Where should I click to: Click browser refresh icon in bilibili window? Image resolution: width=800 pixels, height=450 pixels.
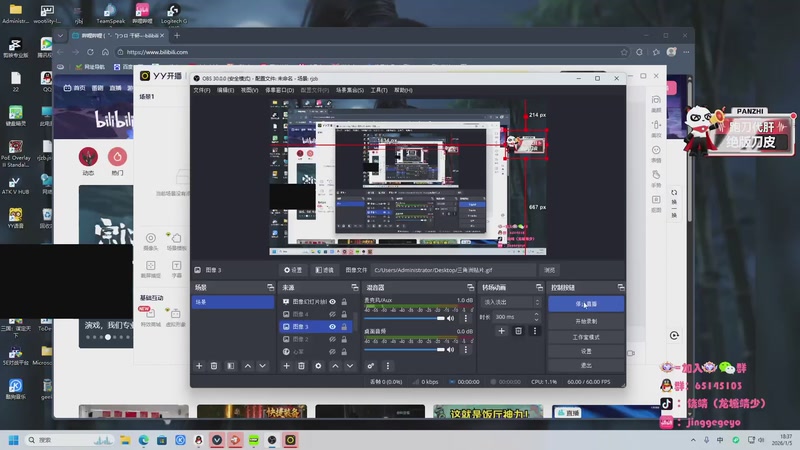click(90, 52)
